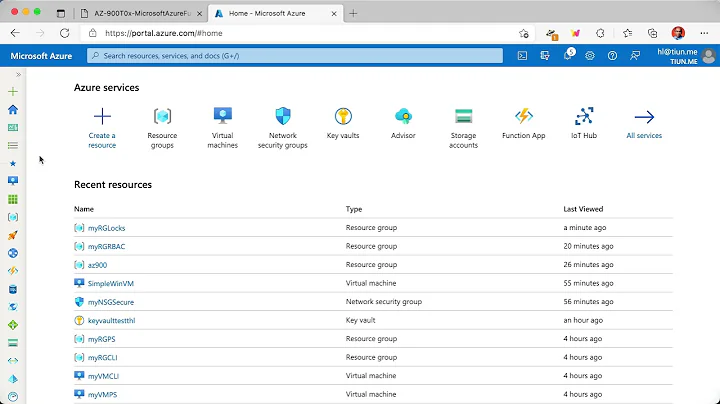
Task: Click the Name column header
Action: tap(84, 209)
